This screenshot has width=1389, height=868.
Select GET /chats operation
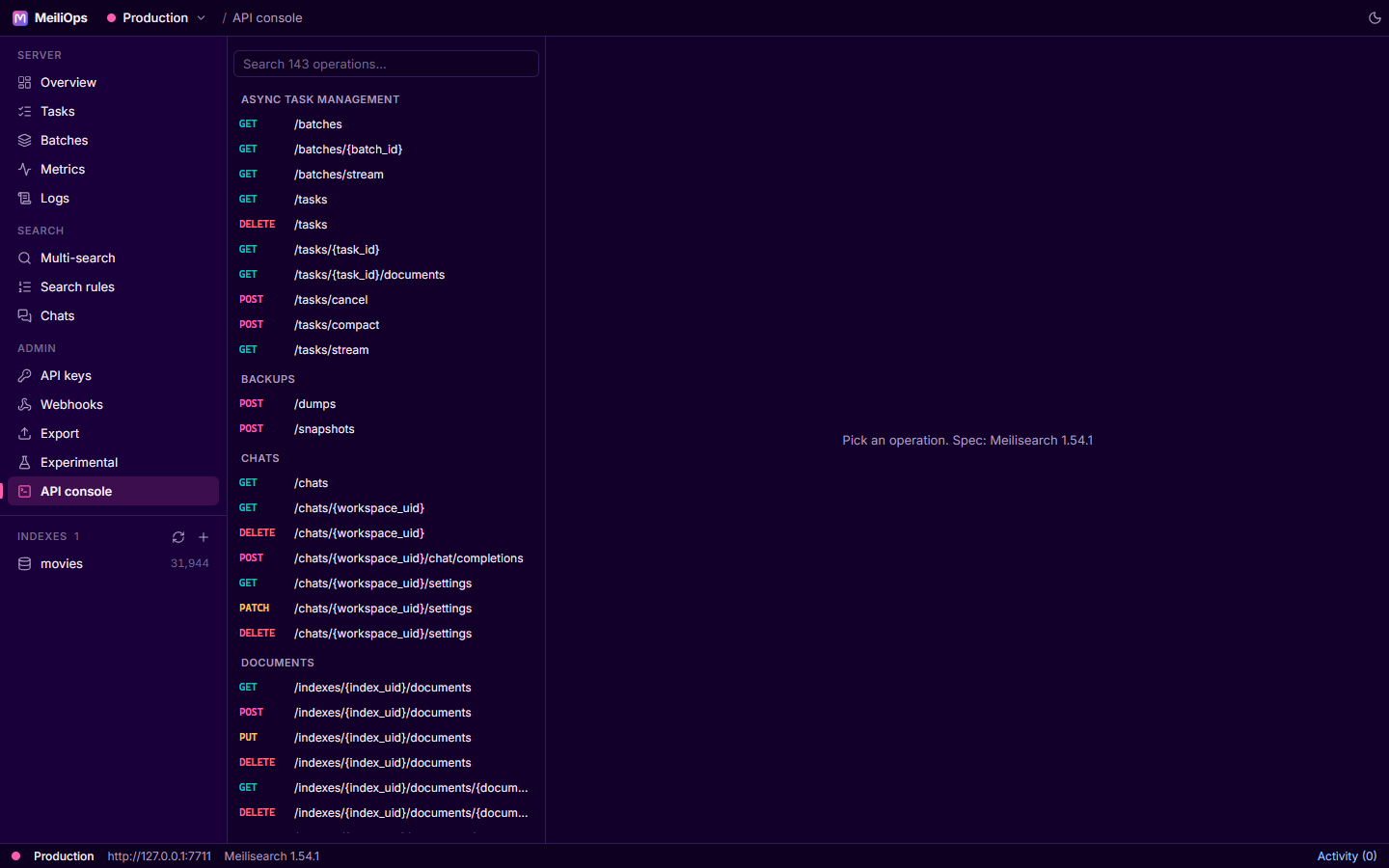coord(386,482)
